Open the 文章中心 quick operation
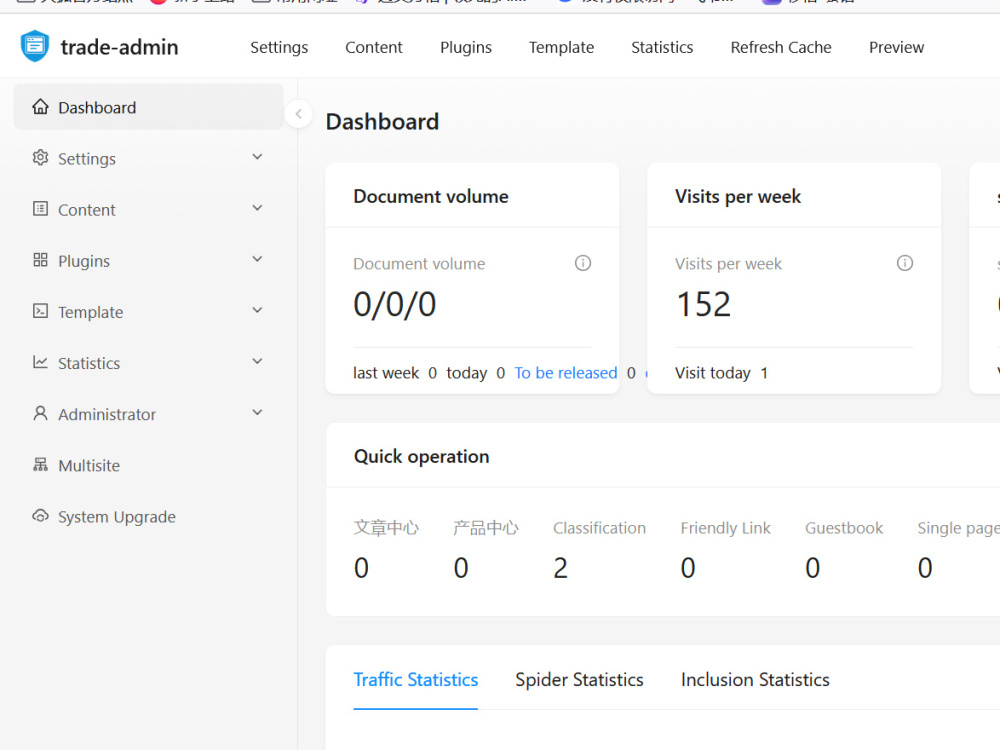 point(386,548)
